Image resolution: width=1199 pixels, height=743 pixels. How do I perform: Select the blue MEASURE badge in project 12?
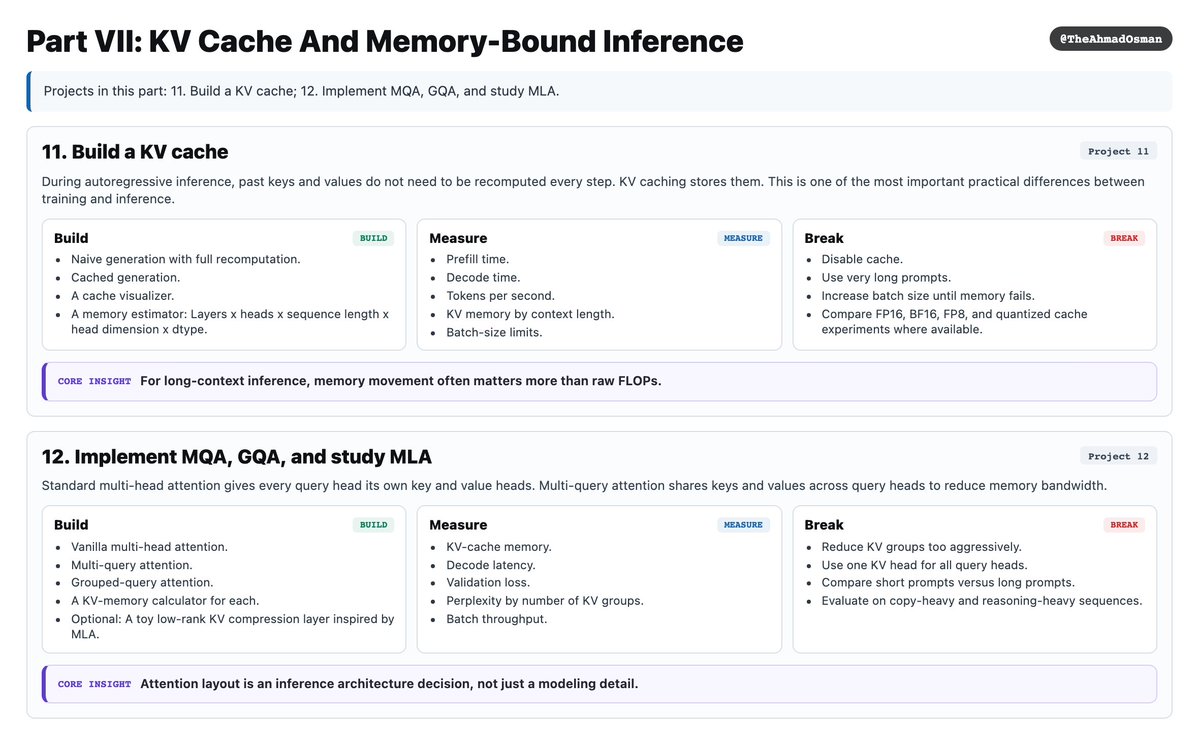point(743,525)
